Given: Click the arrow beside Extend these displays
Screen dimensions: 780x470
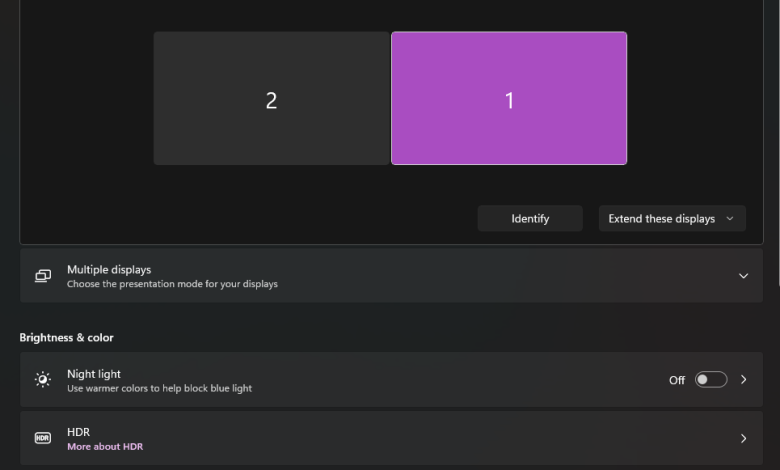Looking at the screenshot, I should 730,219.
